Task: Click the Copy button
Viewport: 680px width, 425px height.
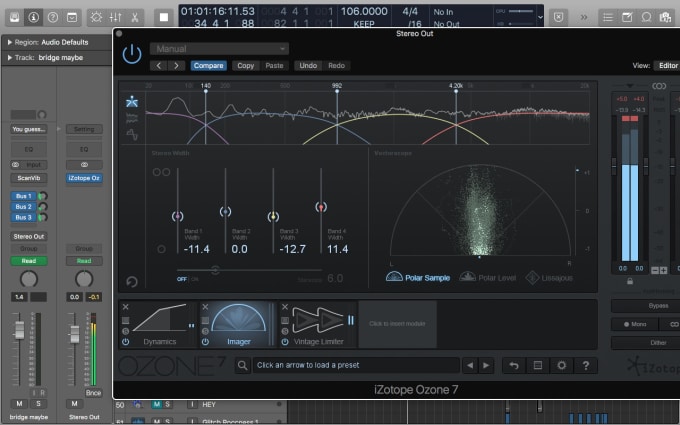Action: (245, 65)
